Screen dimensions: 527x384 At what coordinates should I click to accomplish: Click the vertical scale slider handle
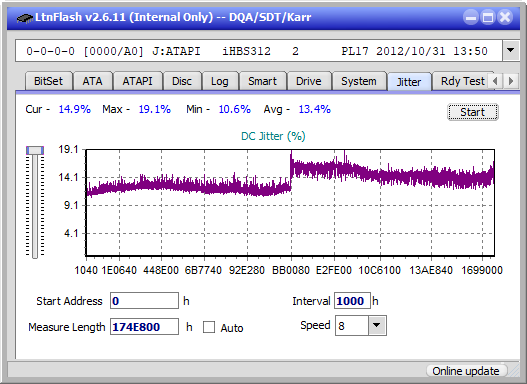35,150
